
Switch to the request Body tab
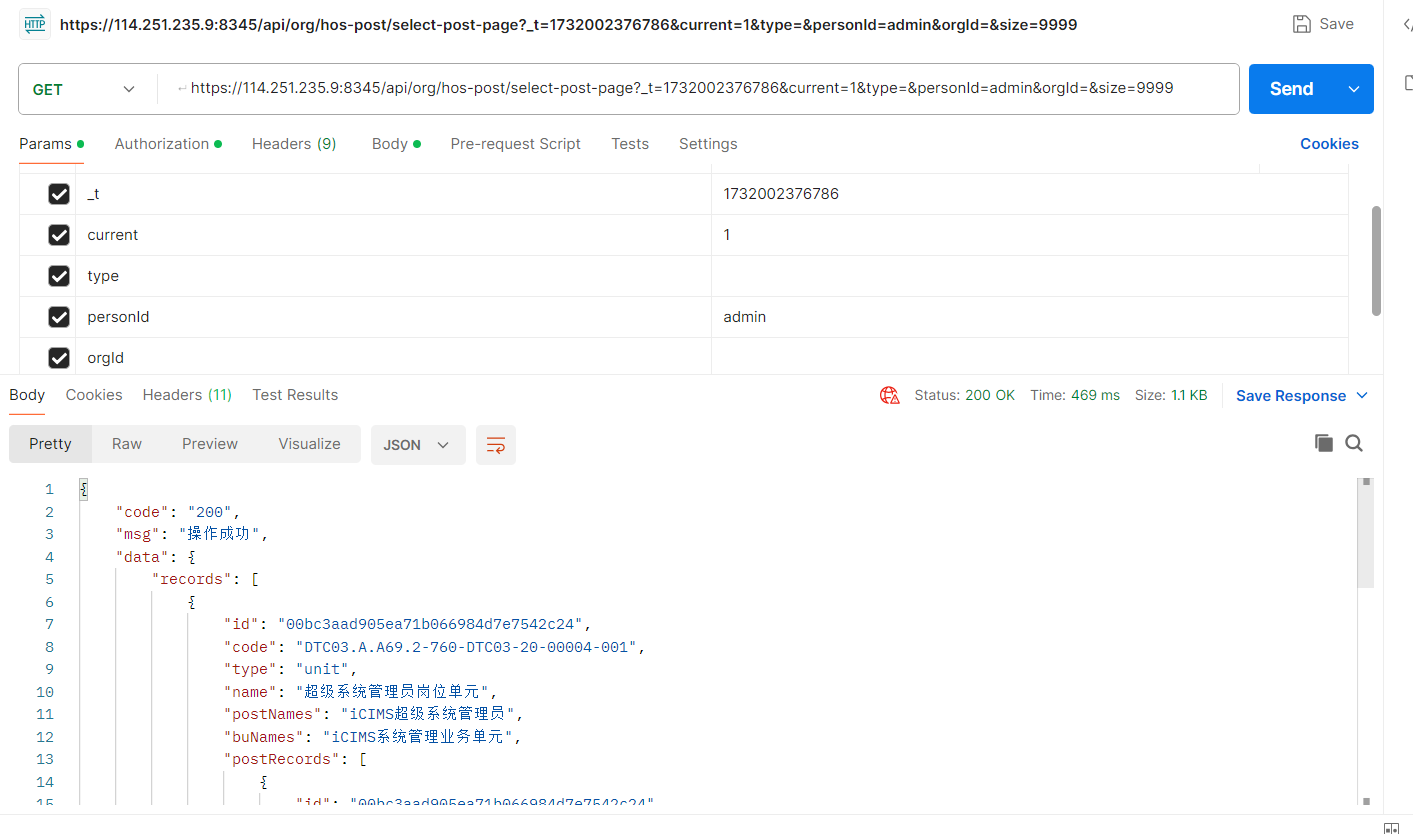tap(396, 144)
